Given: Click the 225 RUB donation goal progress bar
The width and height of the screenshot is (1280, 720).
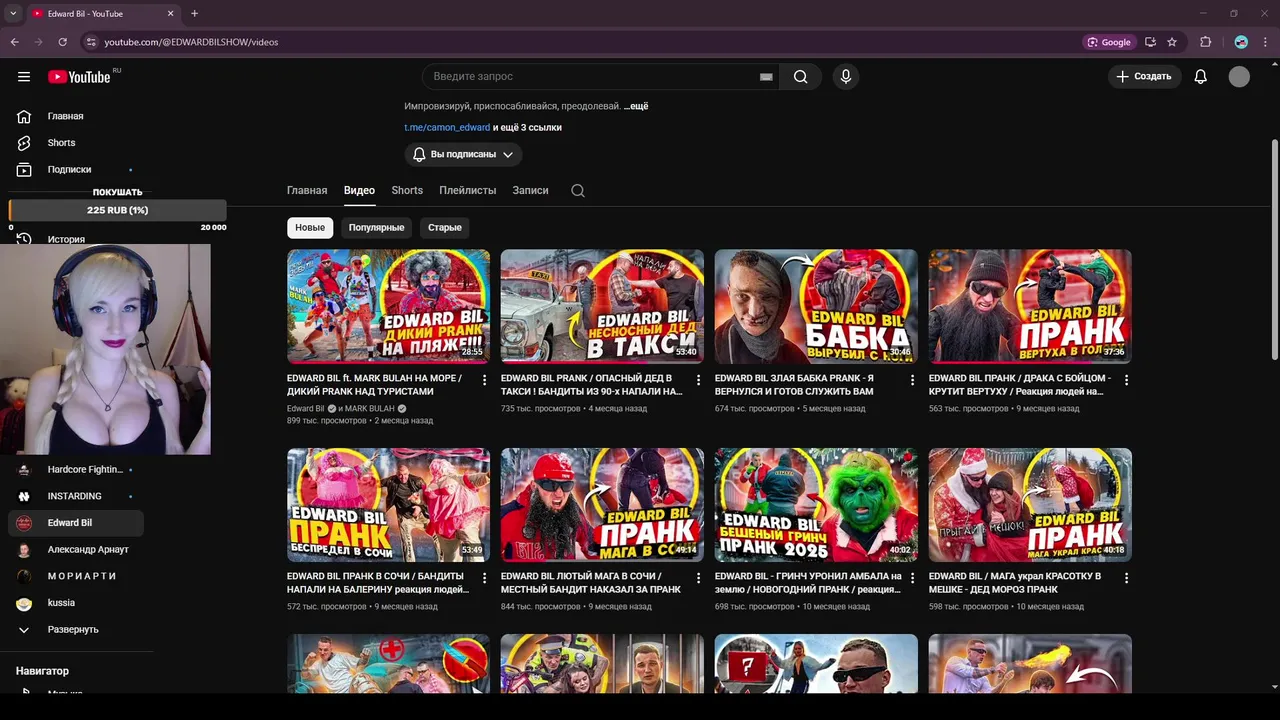Looking at the screenshot, I should (x=118, y=211).
